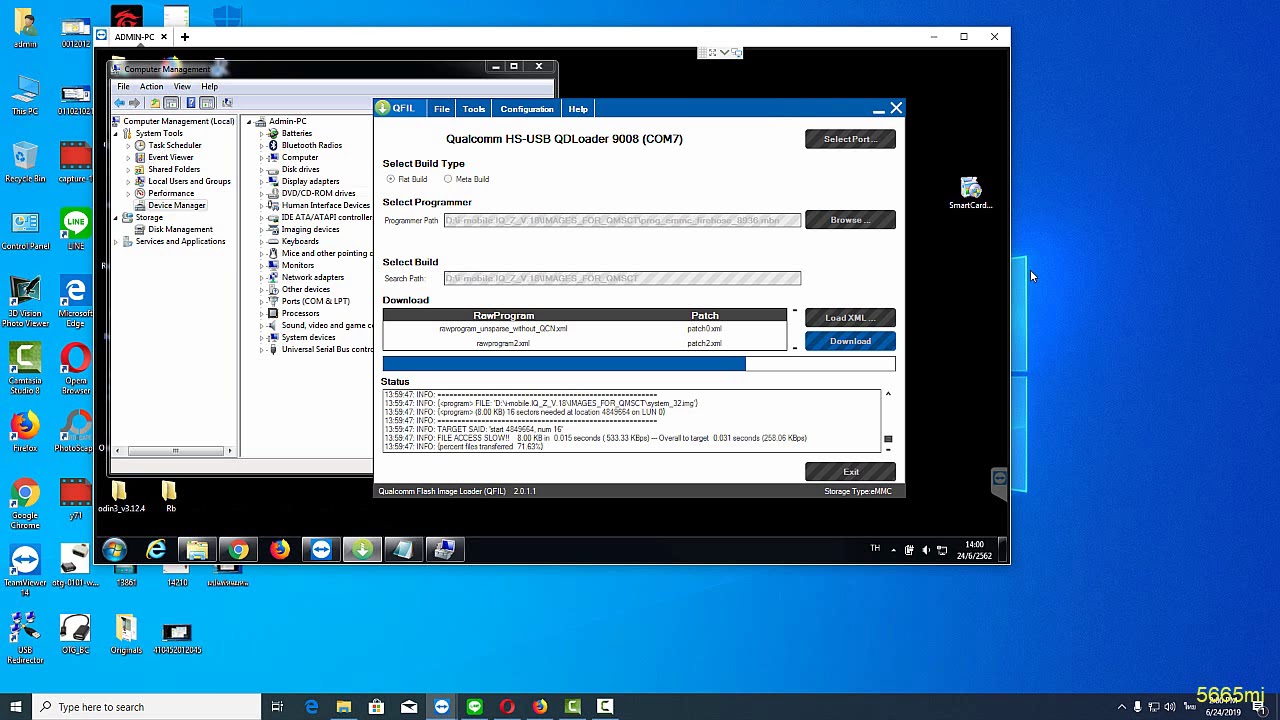Click the SelectPort button
This screenshot has width=1280, height=720.
point(850,139)
